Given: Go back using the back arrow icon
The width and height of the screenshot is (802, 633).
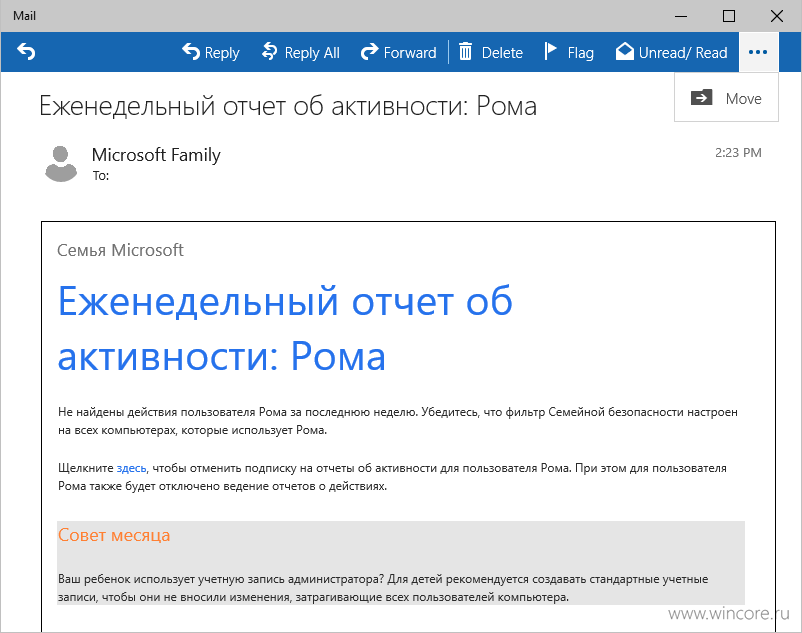Looking at the screenshot, I should (x=26, y=52).
